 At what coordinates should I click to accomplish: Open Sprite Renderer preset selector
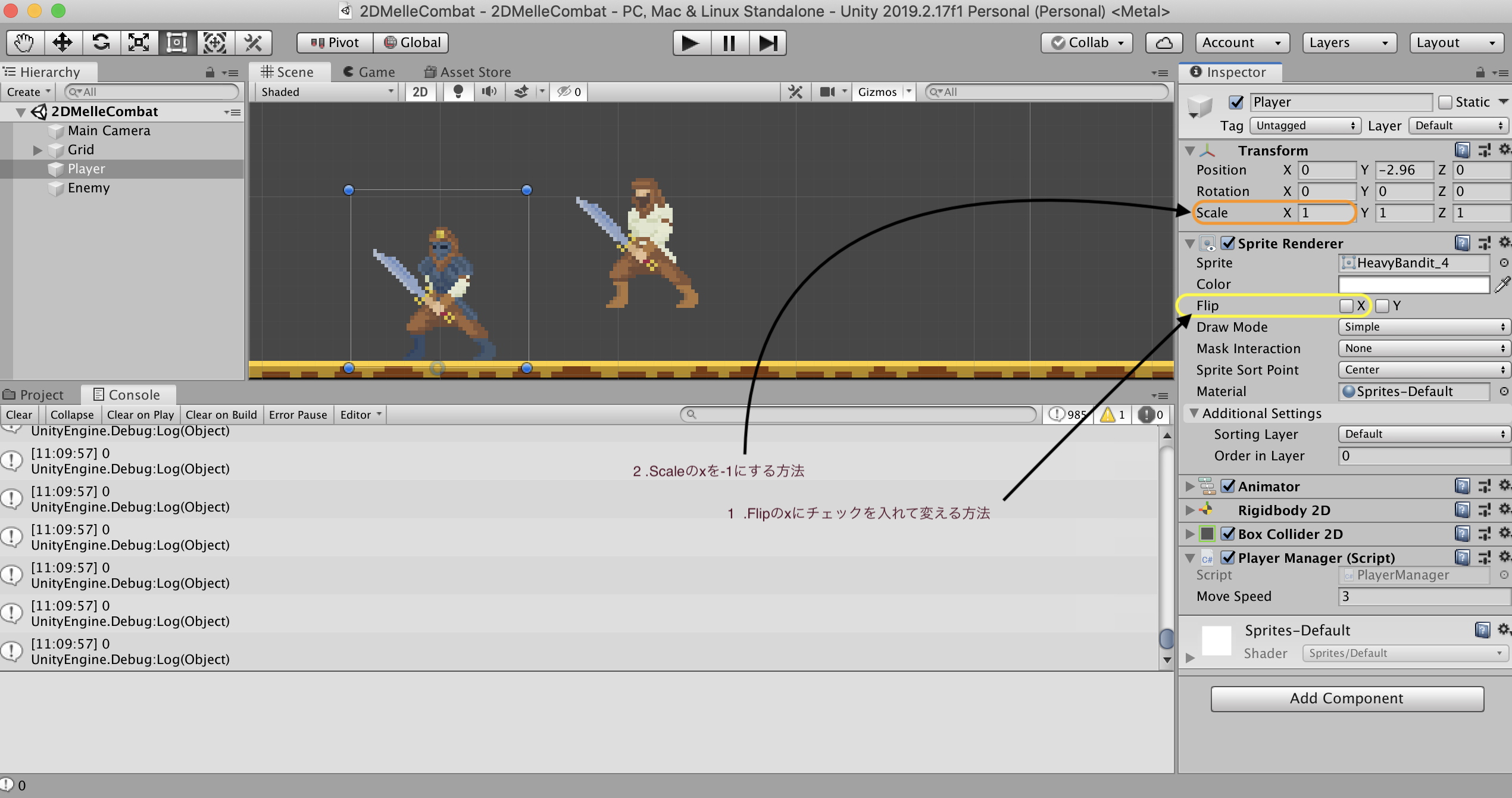point(1485,243)
